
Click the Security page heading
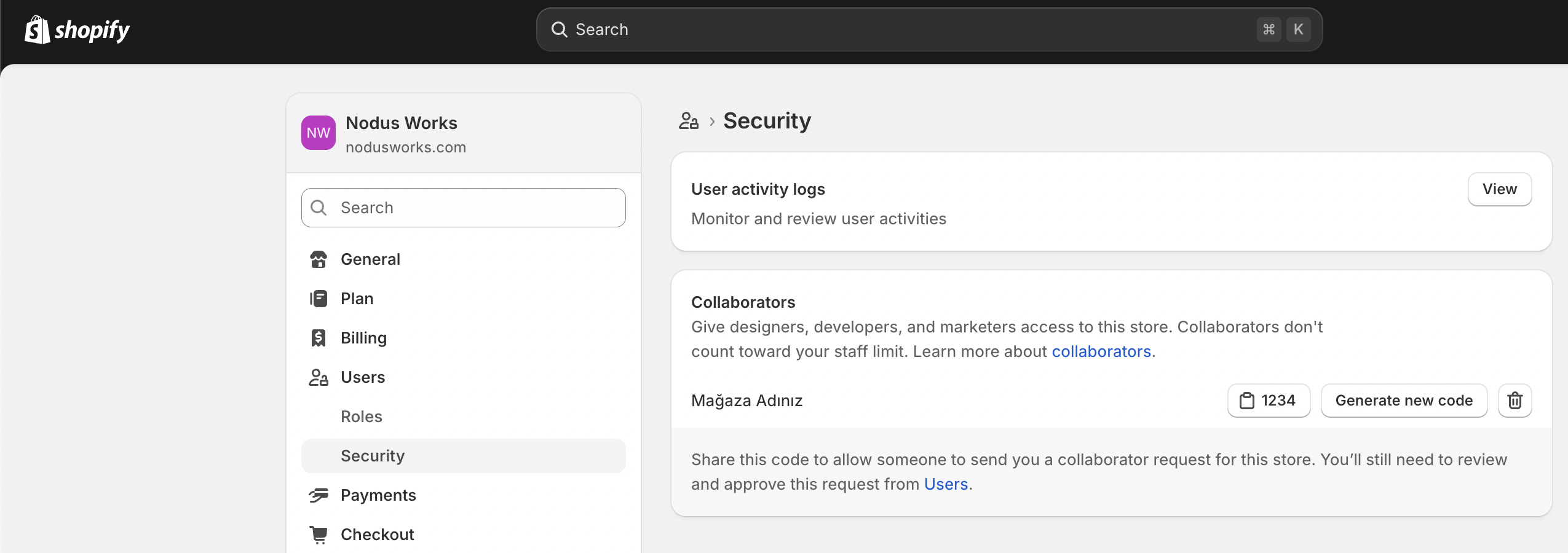pyautogui.click(x=767, y=121)
